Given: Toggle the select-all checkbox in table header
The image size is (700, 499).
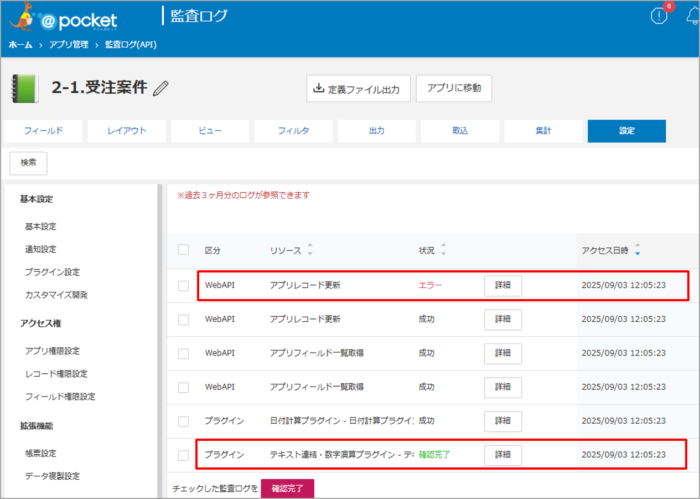Looking at the screenshot, I should [183, 249].
